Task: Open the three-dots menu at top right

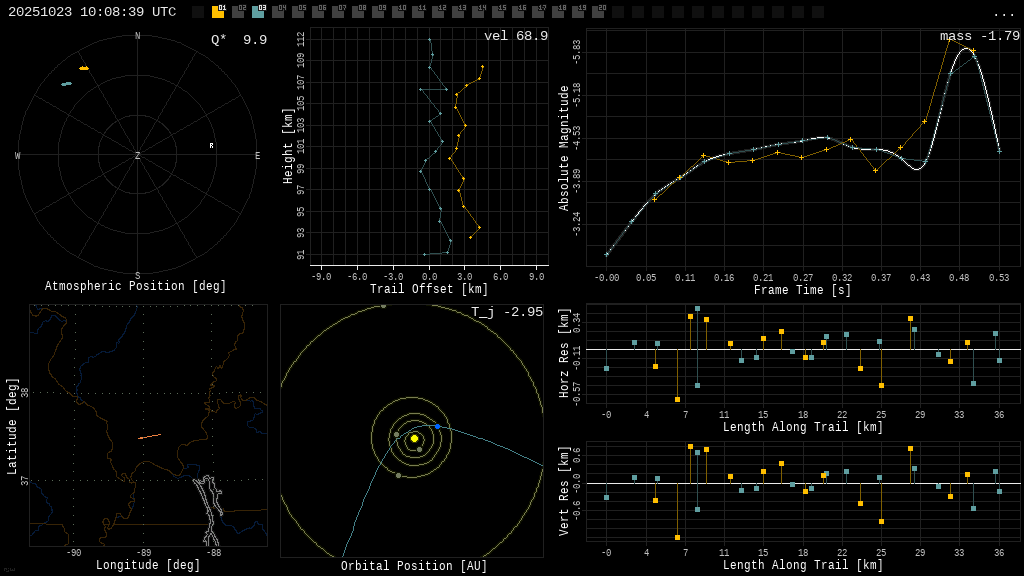Action: 1004,13
